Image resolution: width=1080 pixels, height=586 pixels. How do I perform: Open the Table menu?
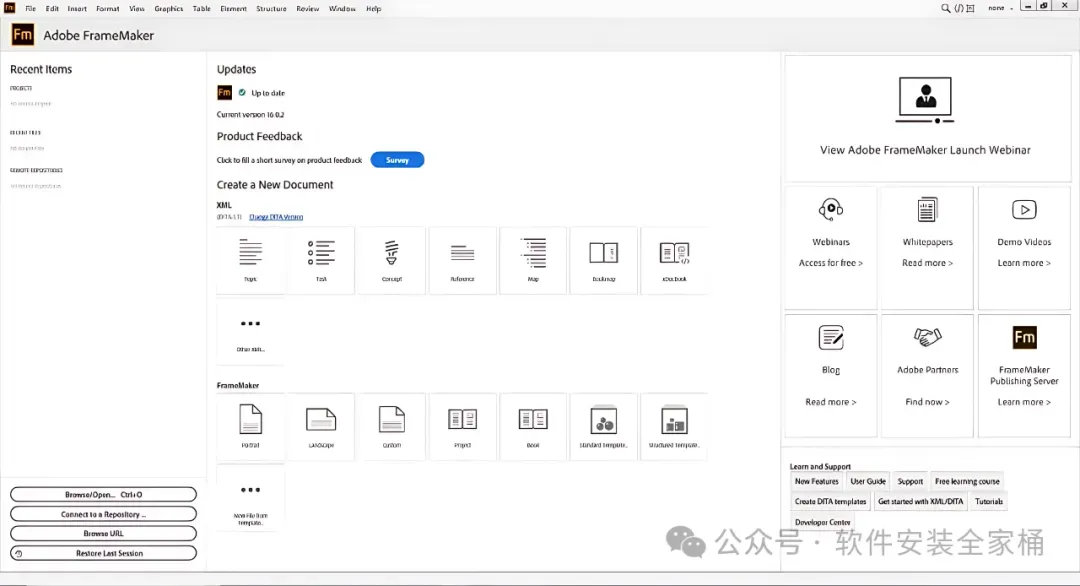pyautogui.click(x=202, y=9)
